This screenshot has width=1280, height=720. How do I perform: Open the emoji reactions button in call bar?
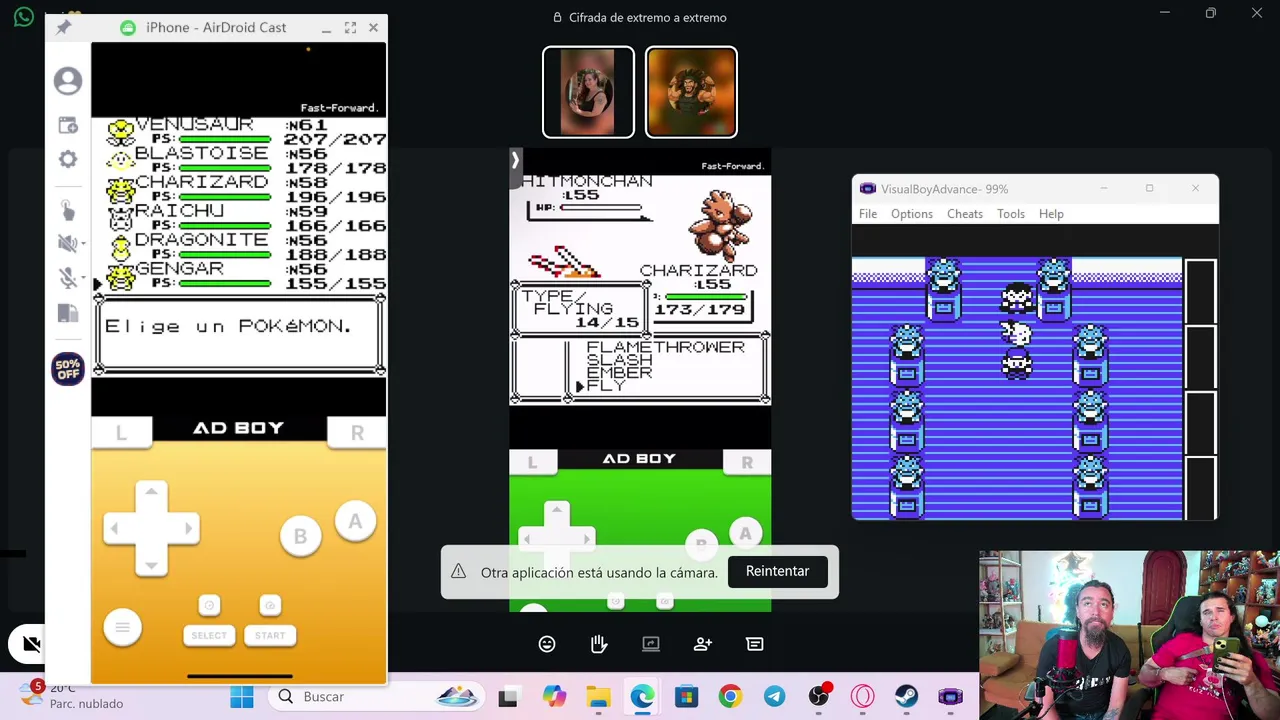[547, 644]
